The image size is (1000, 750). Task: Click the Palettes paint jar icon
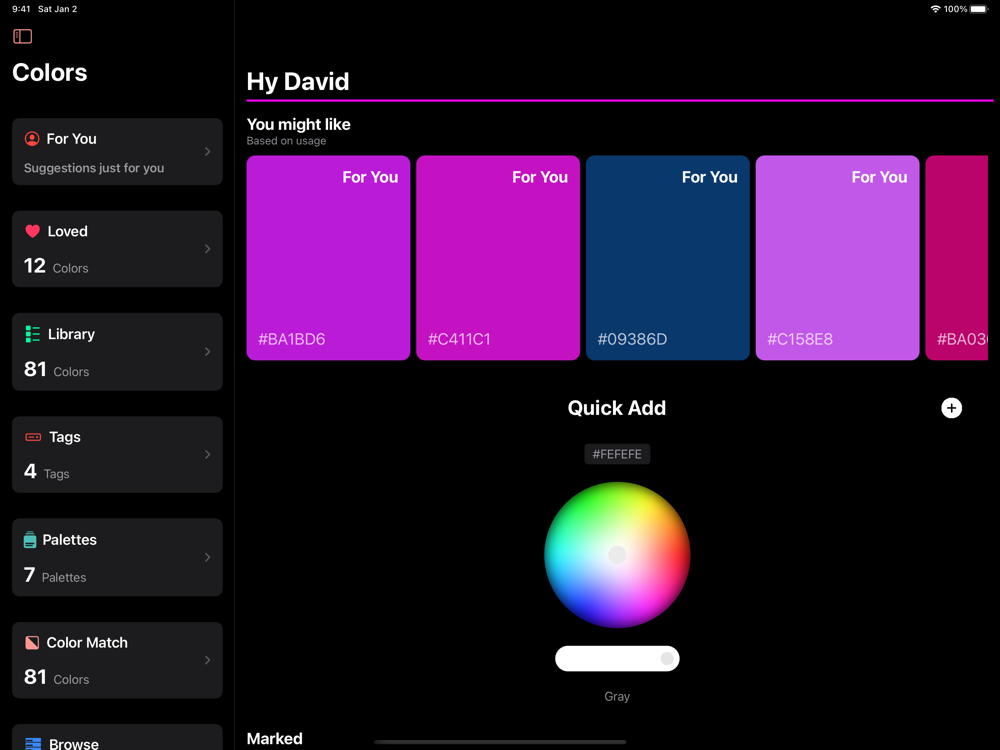pyautogui.click(x=30, y=540)
